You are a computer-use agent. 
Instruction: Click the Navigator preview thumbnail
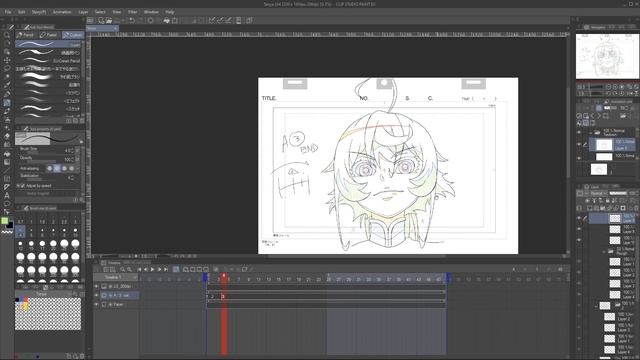coord(607,56)
